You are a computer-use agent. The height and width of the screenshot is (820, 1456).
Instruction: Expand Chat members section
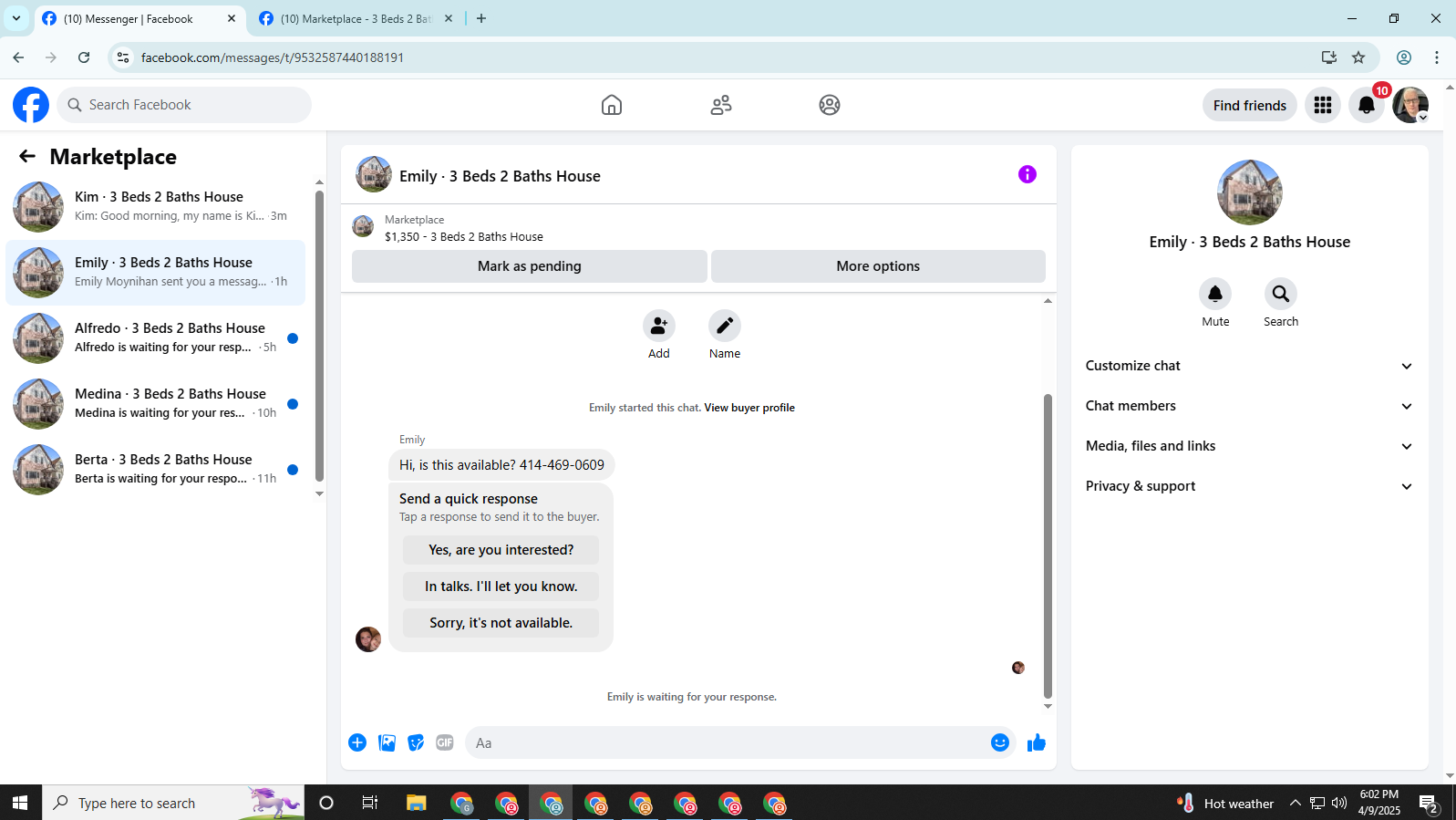1249,406
